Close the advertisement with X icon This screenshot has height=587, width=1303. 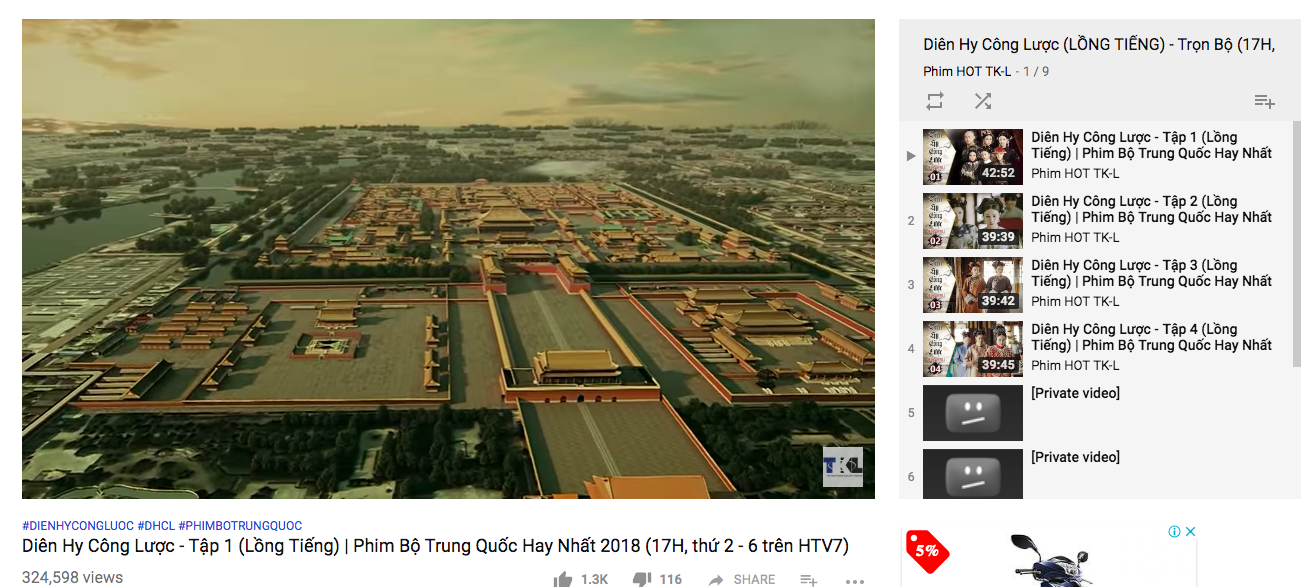(1190, 532)
